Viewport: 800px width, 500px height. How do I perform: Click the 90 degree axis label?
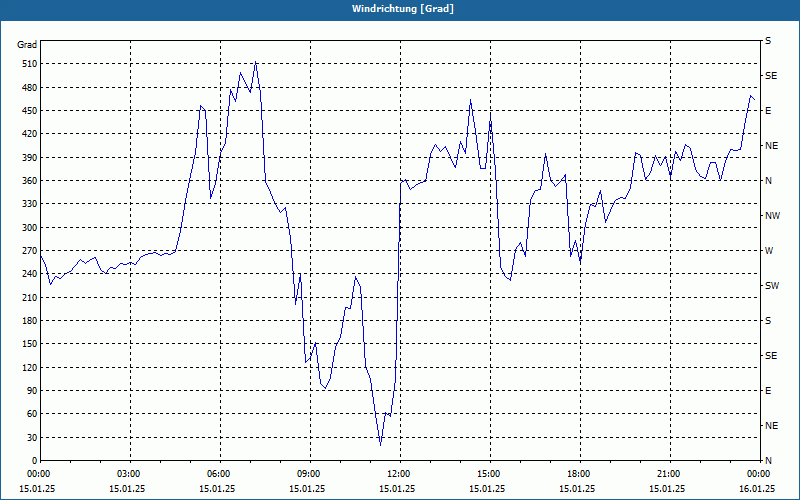pos(32,391)
